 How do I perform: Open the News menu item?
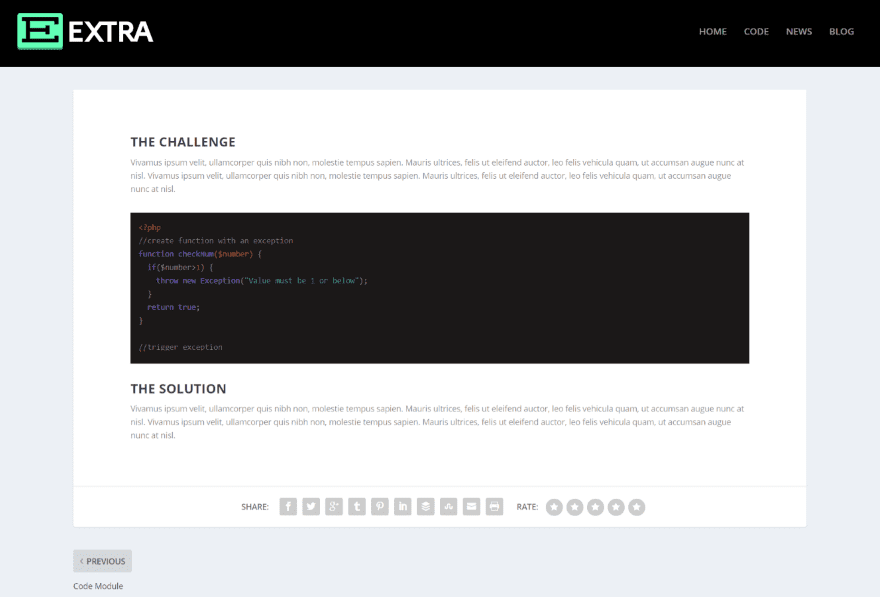tap(799, 32)
